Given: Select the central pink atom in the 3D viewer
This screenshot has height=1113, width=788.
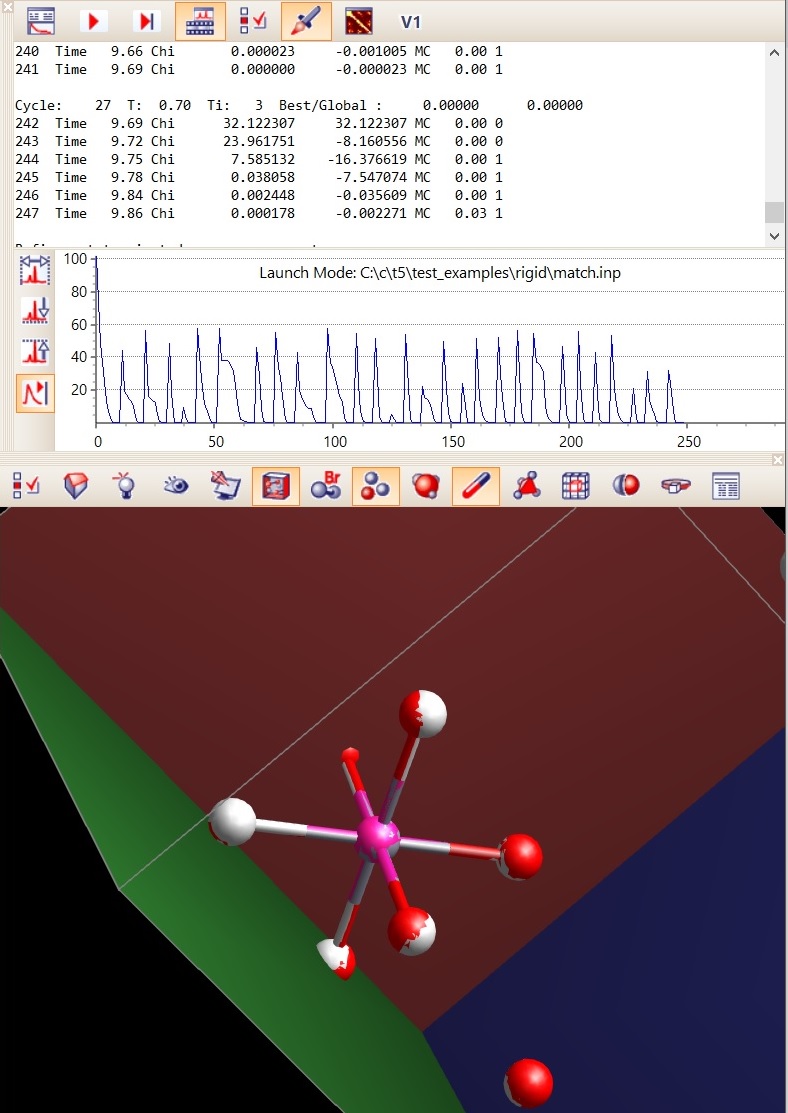Looking at the screenshot, I should (377, 835).
